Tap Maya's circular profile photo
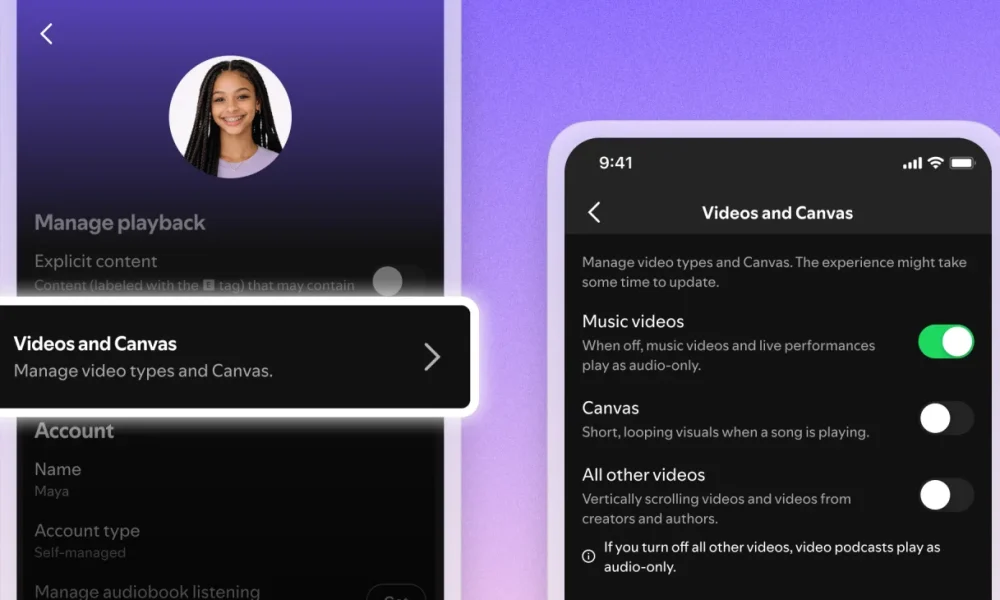This screenshot has height=600, width=1000. pyautogui.click(x=230, y=117)
